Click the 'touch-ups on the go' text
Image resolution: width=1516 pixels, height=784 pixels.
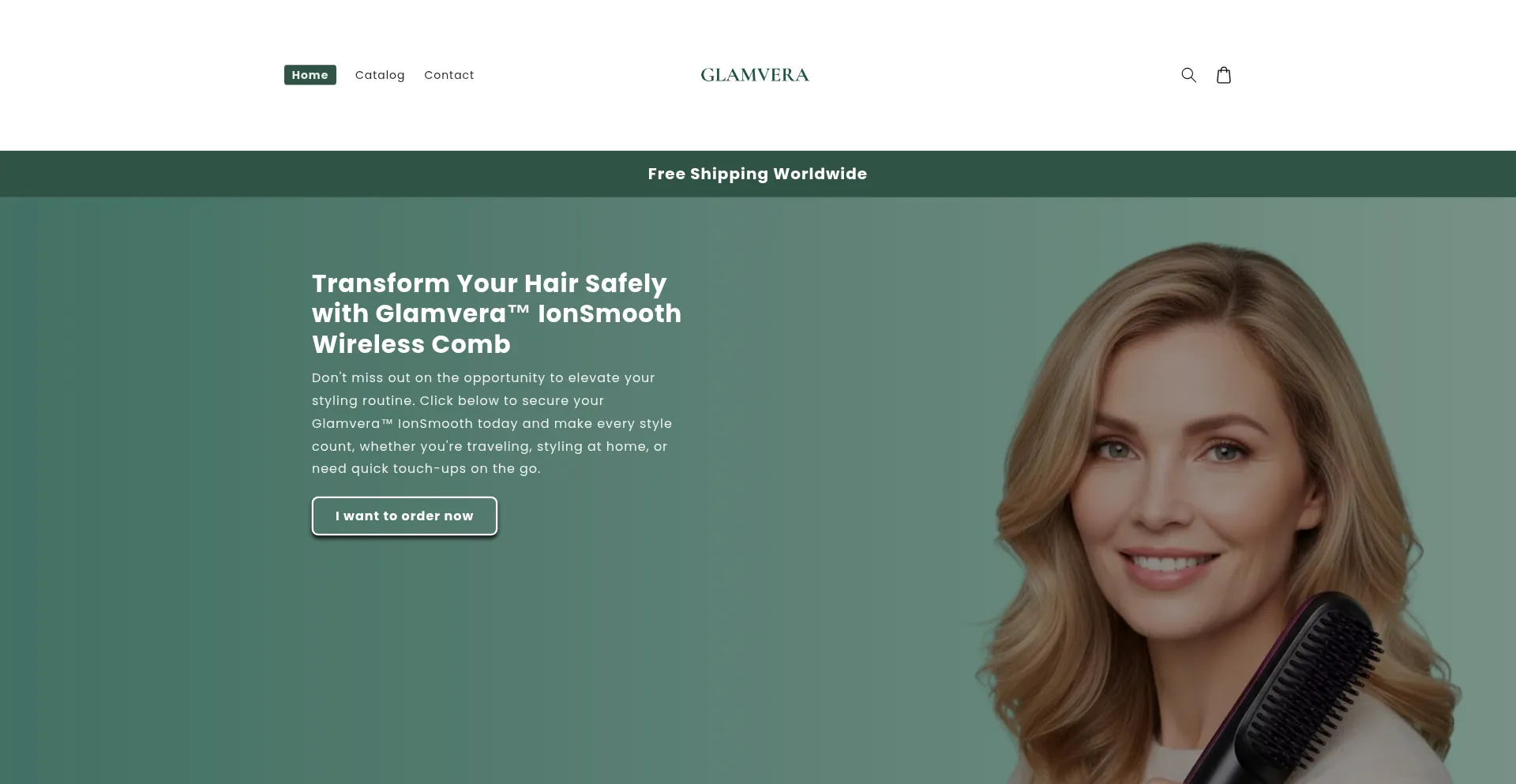[x=467, y=468]
